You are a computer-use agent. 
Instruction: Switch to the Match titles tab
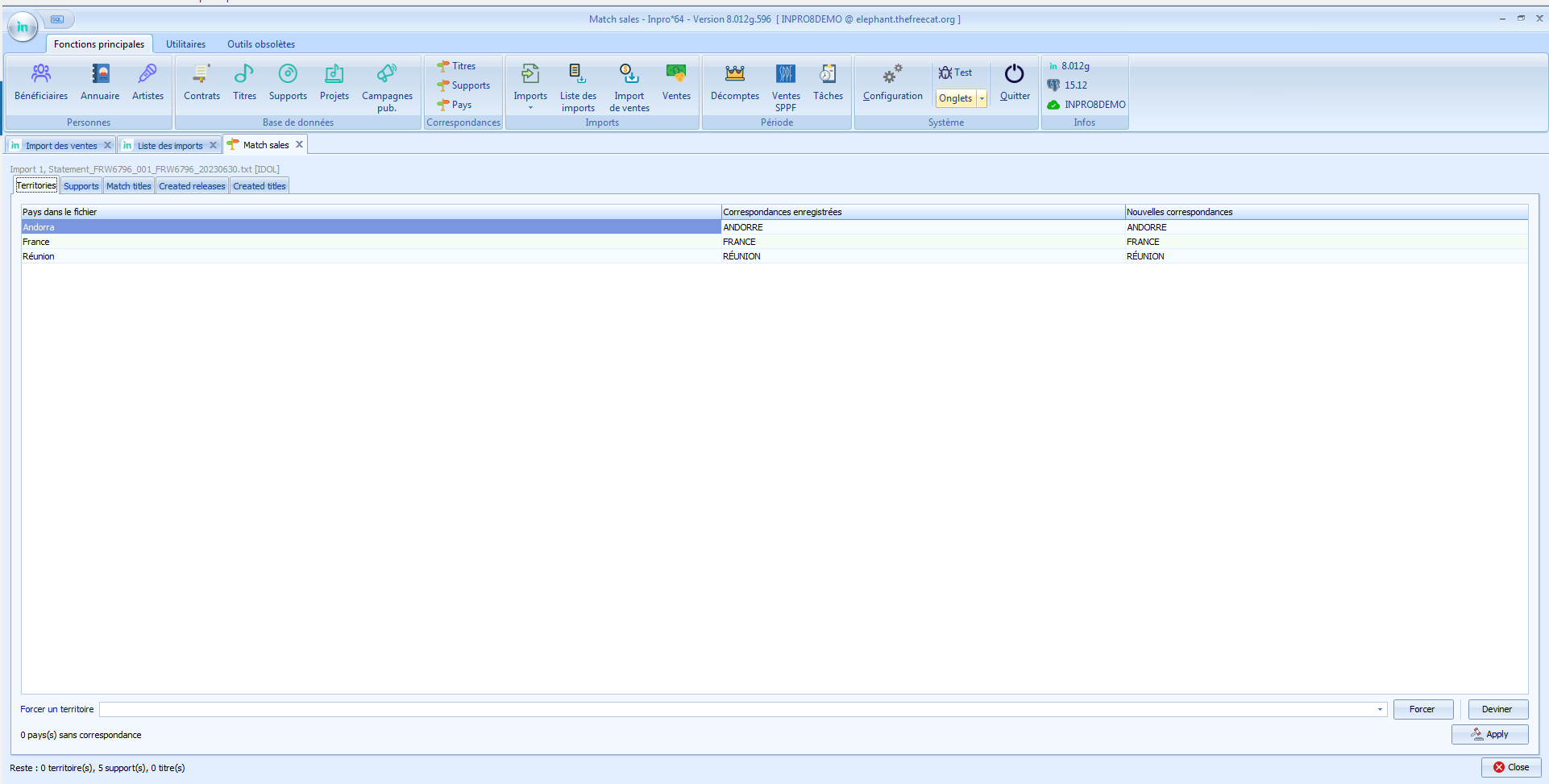coord(129,186)
